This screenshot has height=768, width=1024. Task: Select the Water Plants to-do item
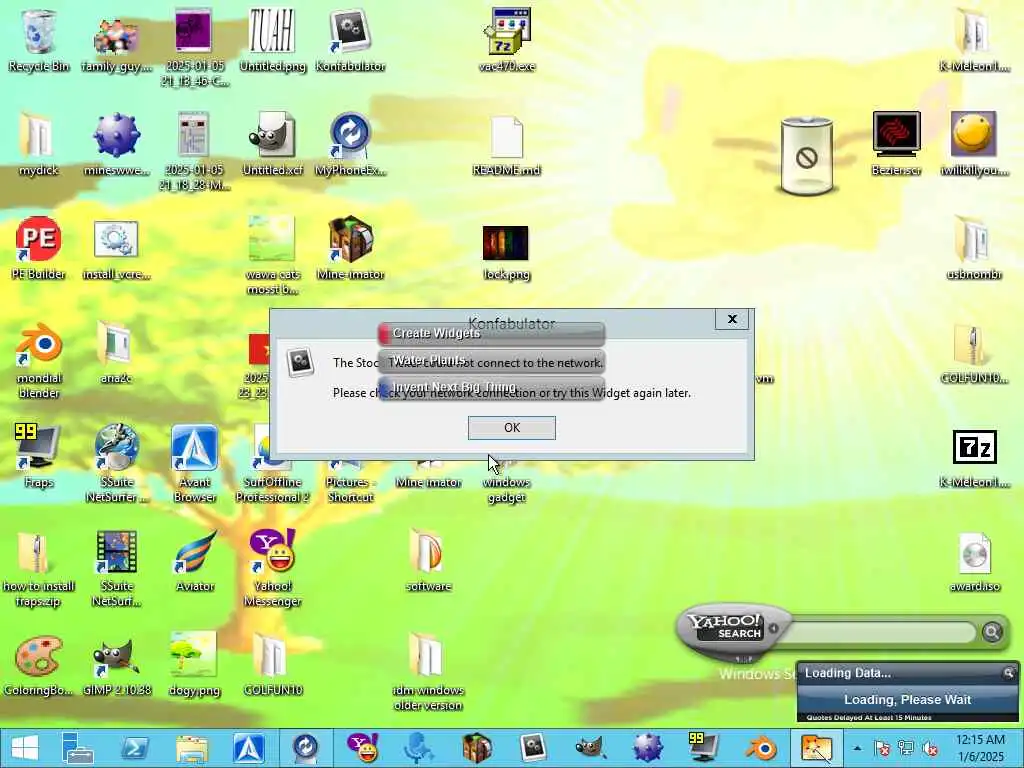(491, 360)
